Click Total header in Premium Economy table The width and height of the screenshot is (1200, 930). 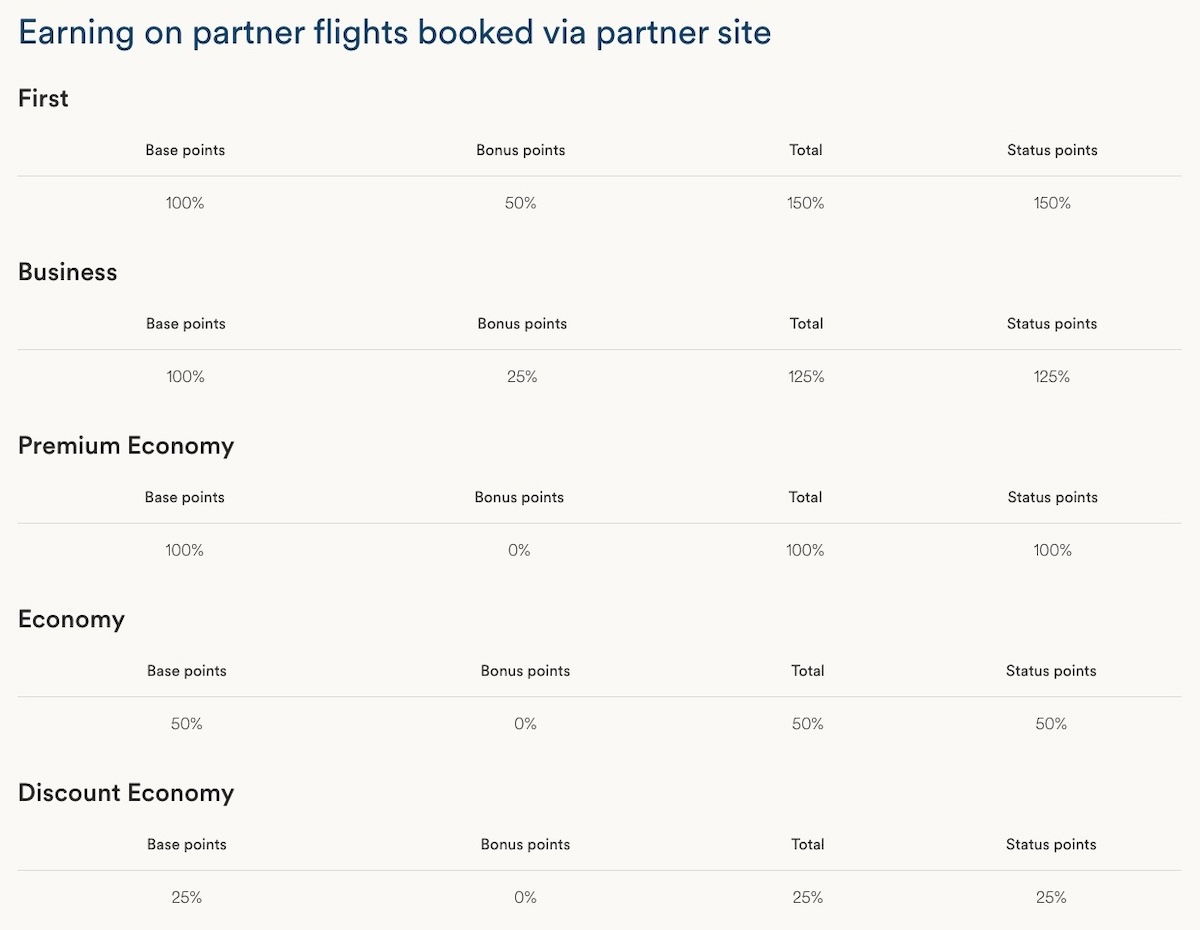(x=805, y=497)
